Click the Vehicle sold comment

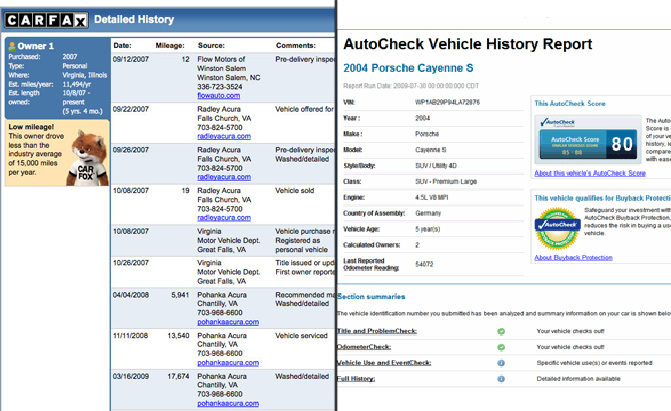pos(294,191)
